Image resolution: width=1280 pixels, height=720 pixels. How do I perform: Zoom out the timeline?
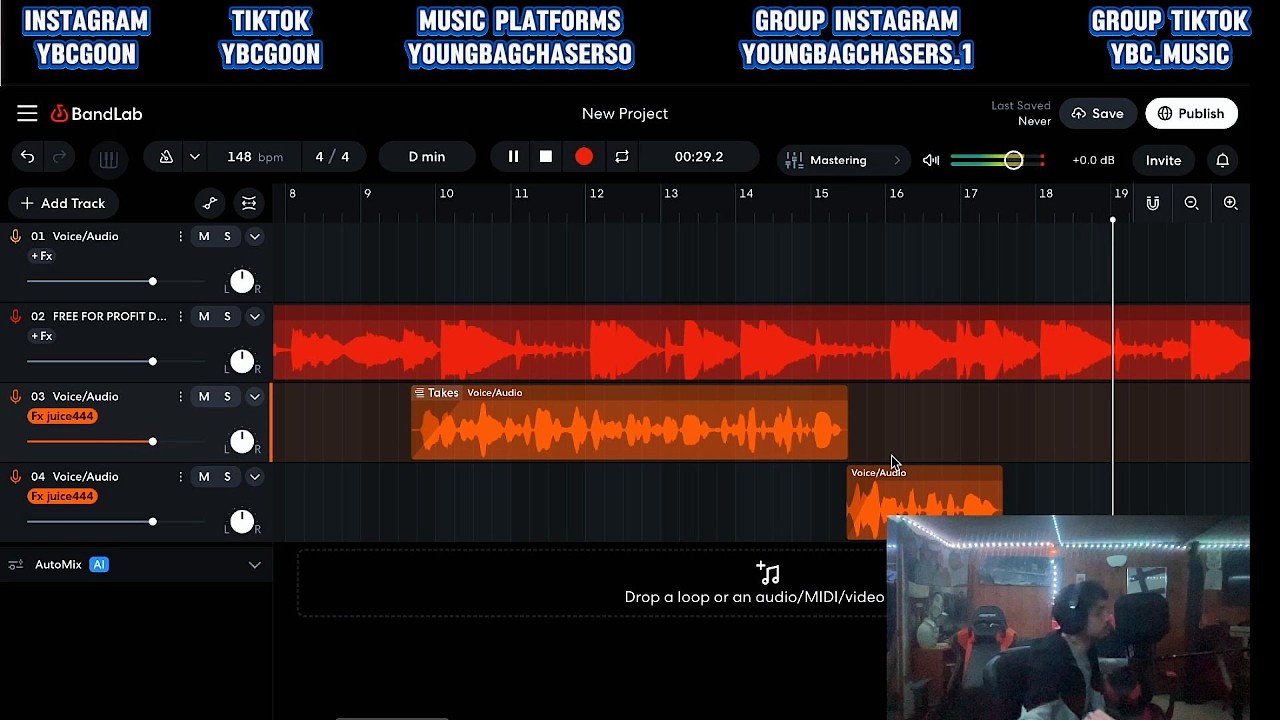[x=1191, y=203]
